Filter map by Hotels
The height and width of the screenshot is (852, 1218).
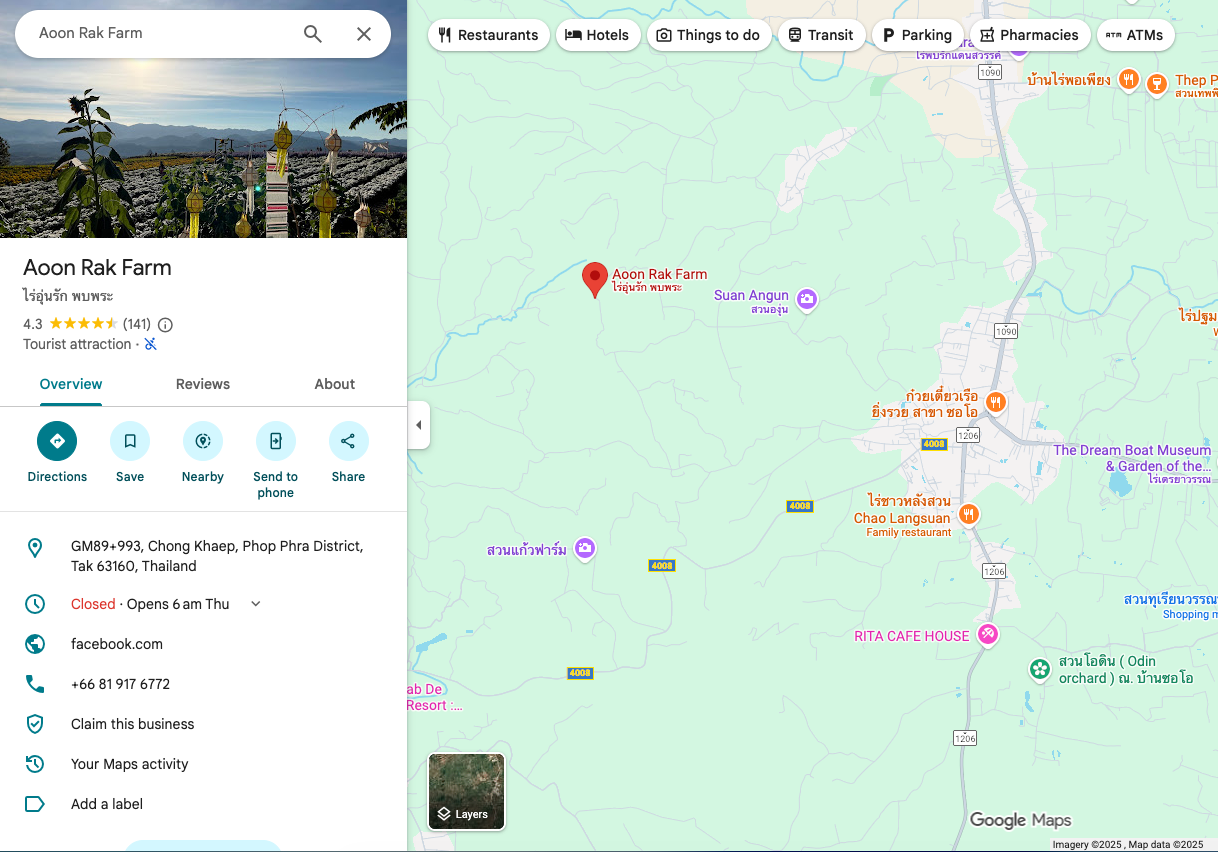coord(598,35)
